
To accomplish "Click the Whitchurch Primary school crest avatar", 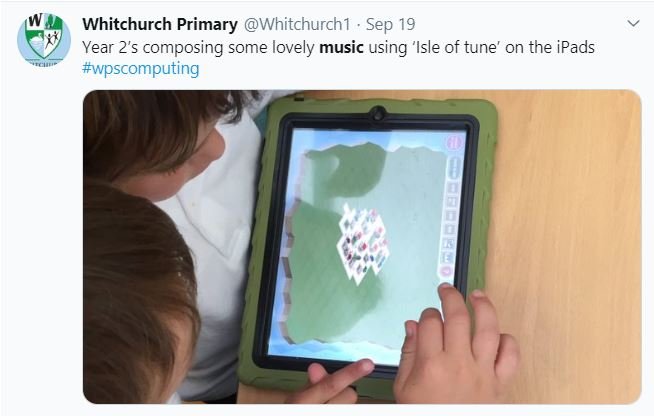I will [x=44, y=40].
